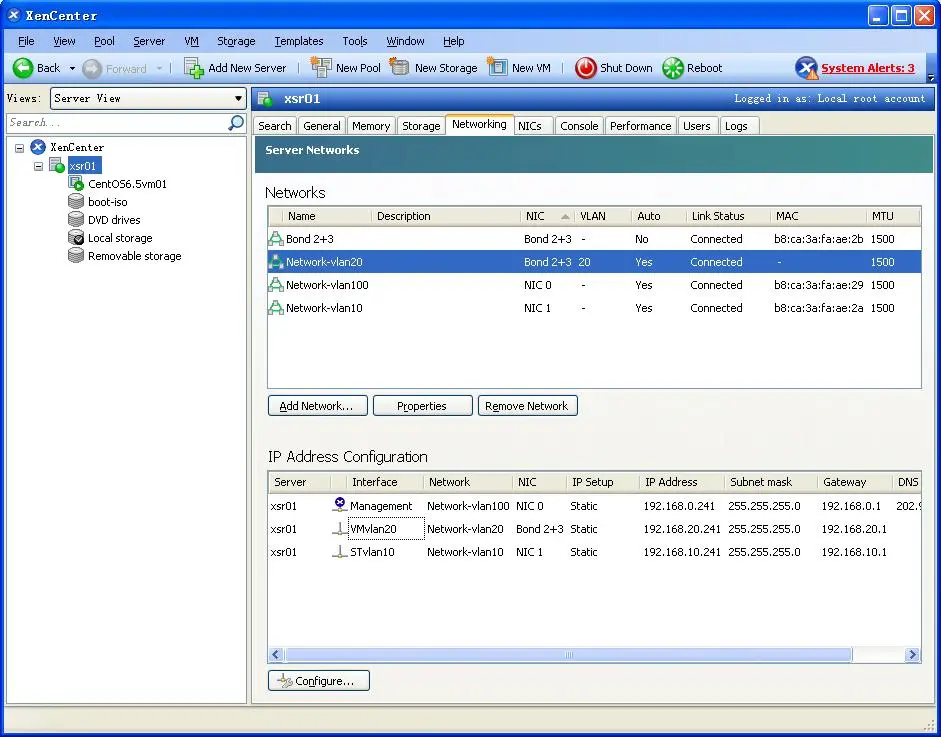The height and width of the screenshot is (737, 941).
Task: Click the Add Network button
Action: tap(316, 406)
